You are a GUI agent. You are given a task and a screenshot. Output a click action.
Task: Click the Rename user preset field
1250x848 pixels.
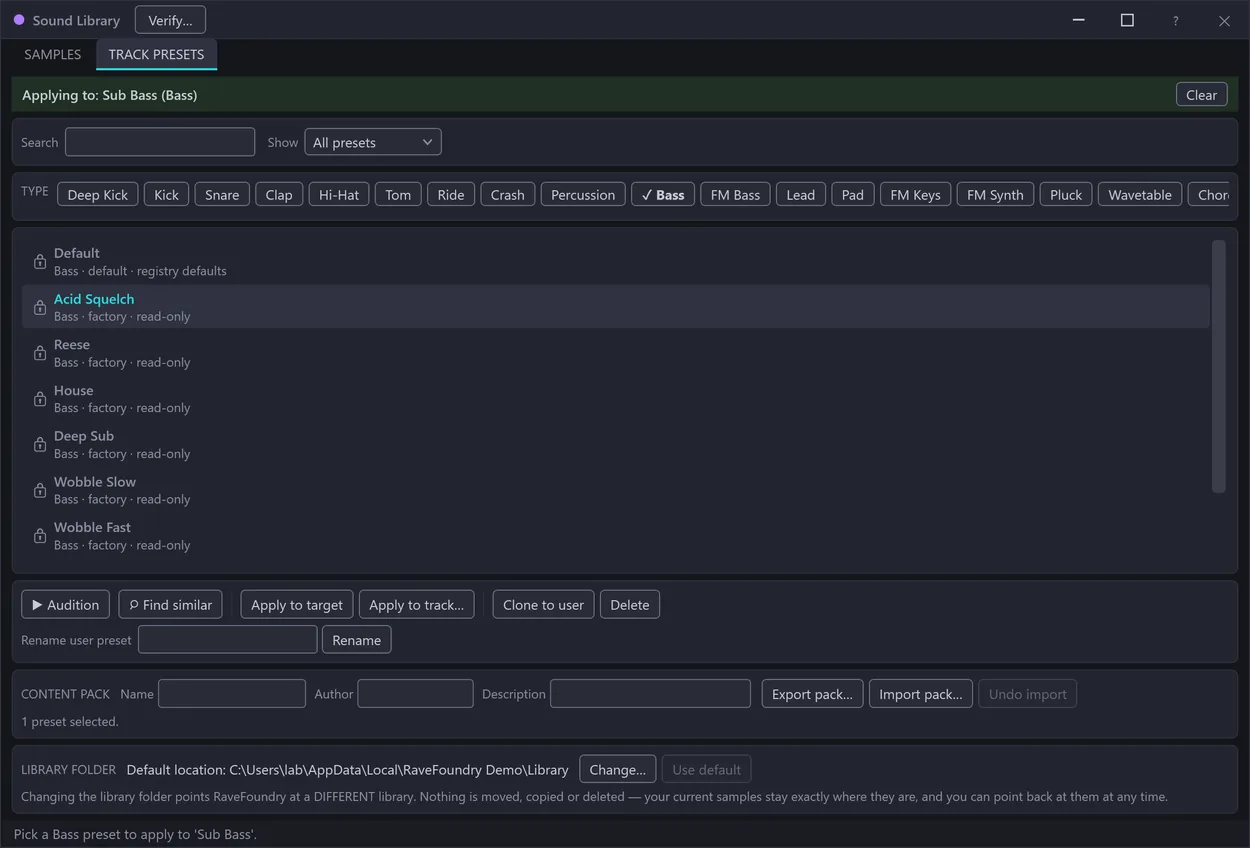point(228,640)
